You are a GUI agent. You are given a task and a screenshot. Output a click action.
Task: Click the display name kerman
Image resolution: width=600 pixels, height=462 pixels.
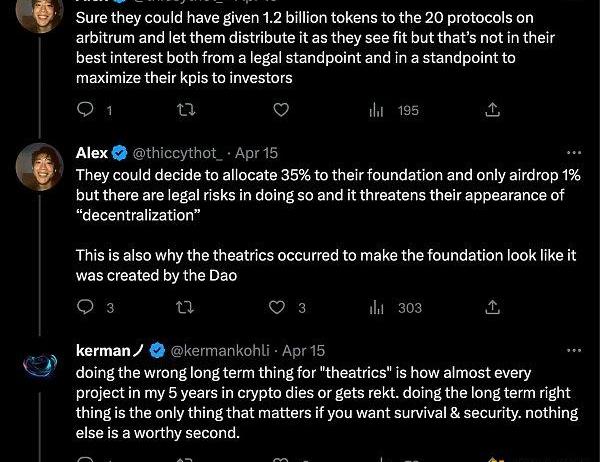104,351
